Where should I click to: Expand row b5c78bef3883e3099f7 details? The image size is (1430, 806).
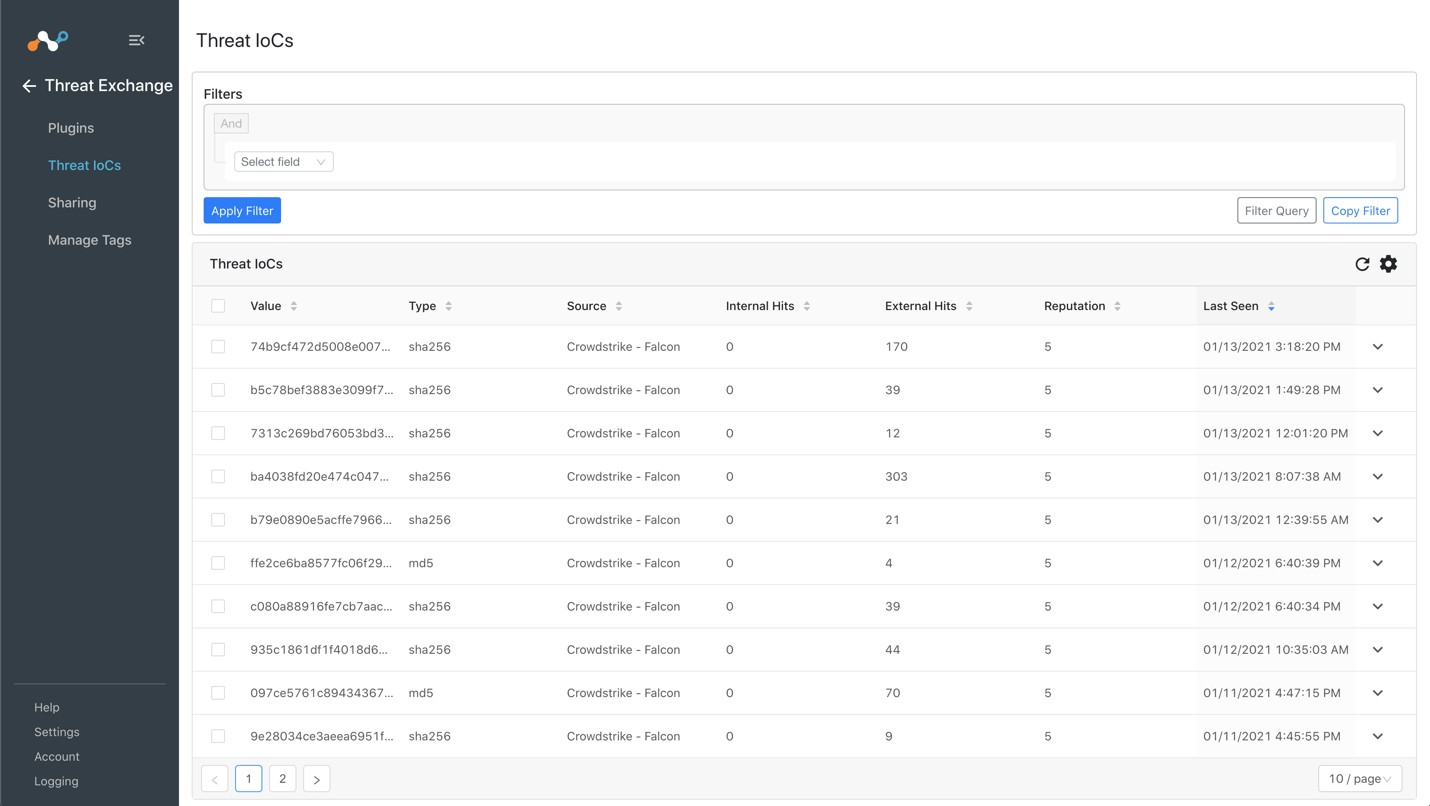click(x=1378, y=390)
